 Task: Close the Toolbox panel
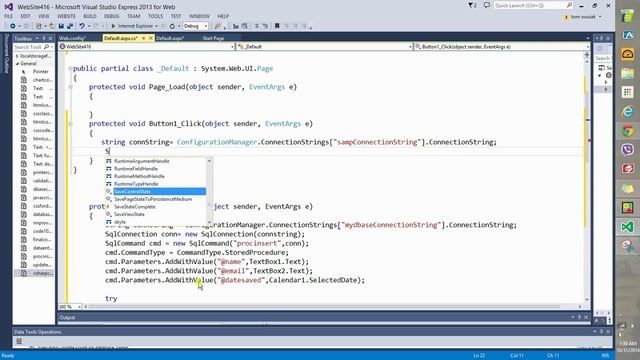(51, 38)
